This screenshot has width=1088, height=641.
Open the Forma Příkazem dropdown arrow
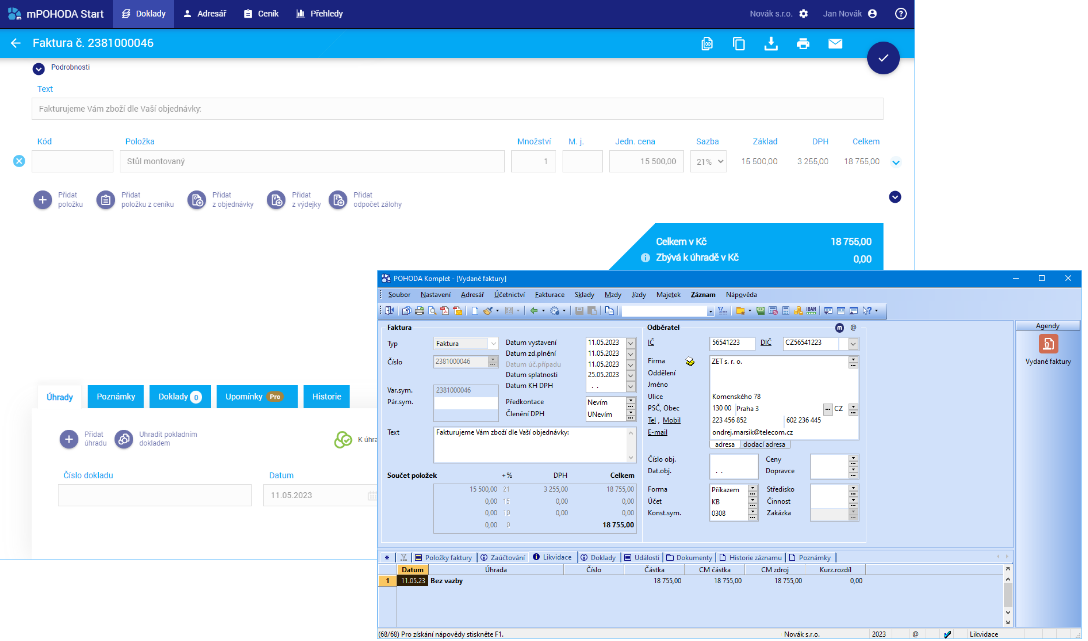(x=752, y=488)
